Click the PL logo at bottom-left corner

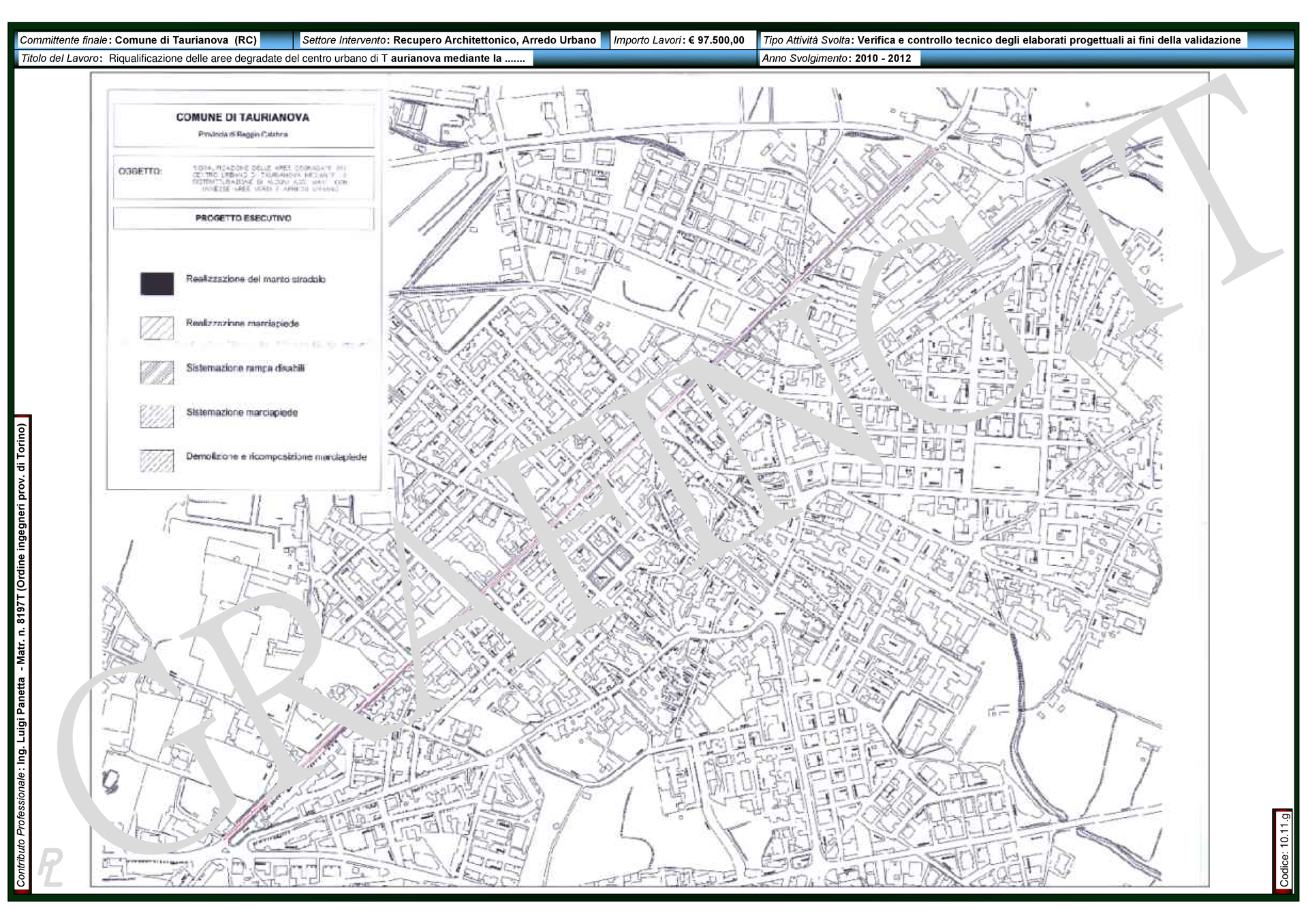coord(50,867)
